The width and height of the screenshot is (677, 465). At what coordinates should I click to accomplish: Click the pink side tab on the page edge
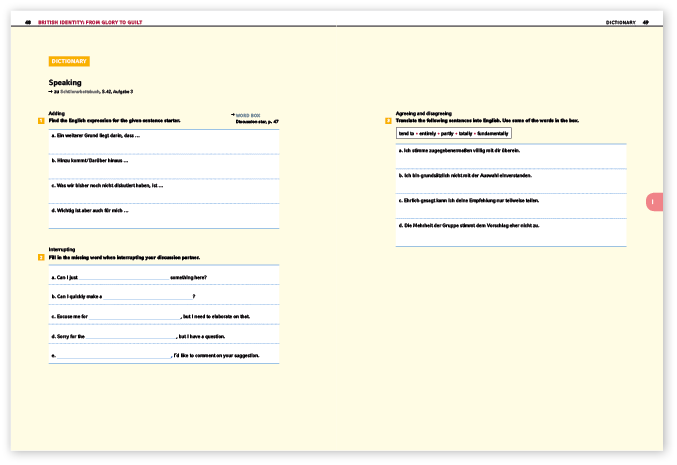(x=655, y=202)
